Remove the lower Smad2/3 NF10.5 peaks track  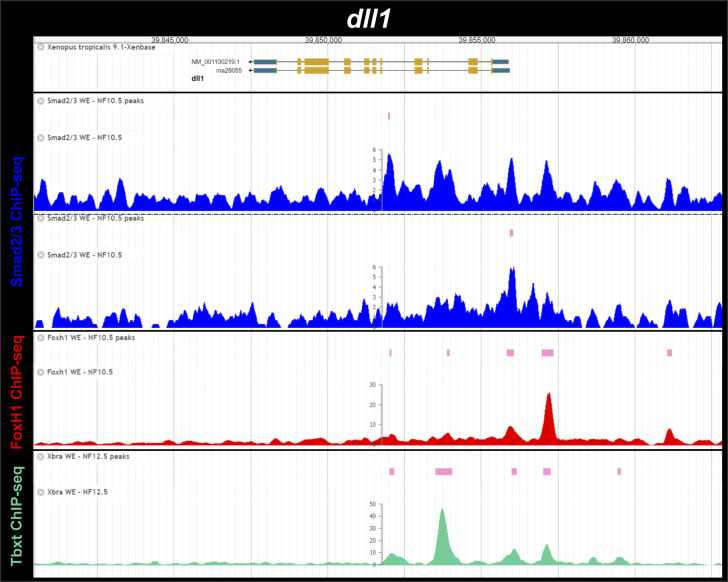point(41,218)
